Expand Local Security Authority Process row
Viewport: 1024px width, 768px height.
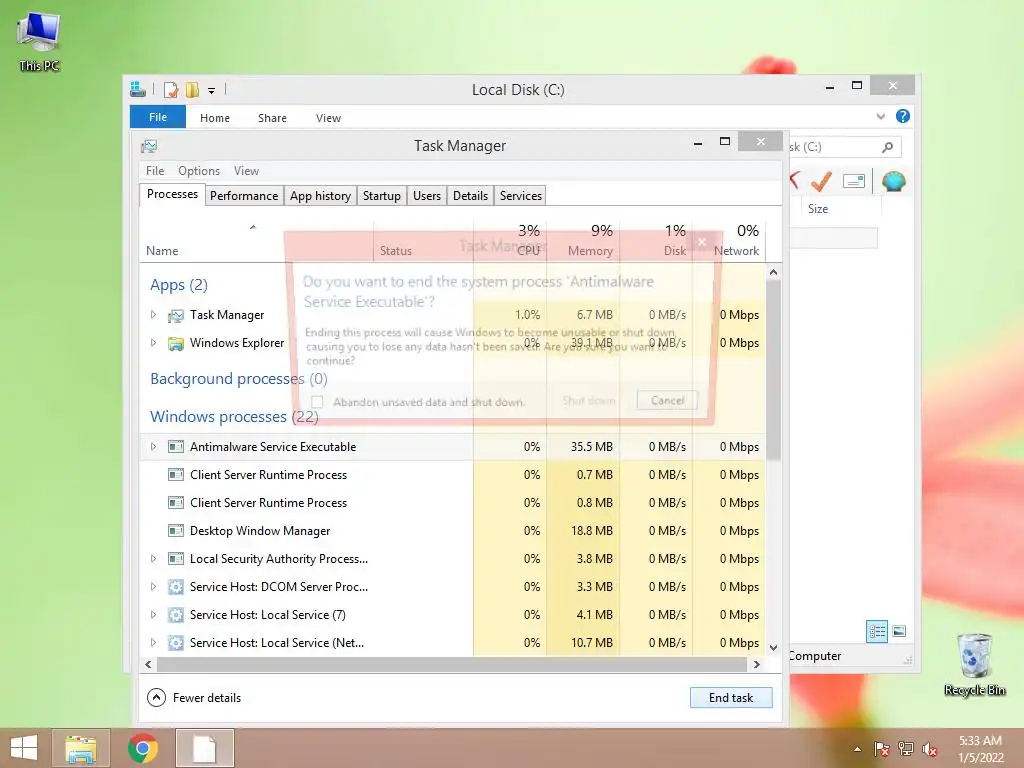click(153, 558)
